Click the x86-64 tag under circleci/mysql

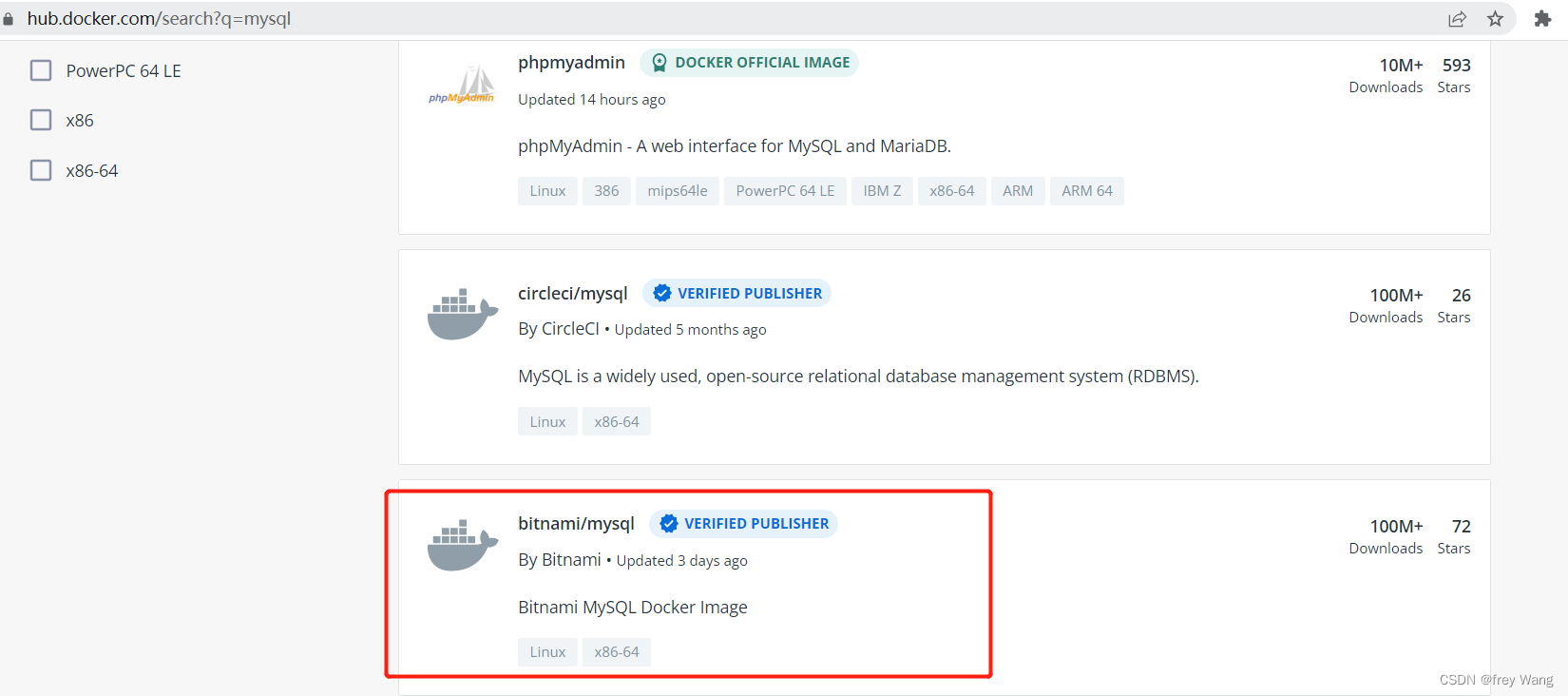click(617, 422)
